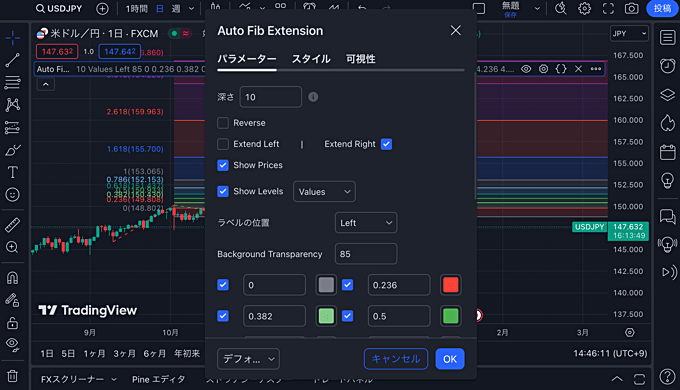
Task: Hide all drawings with eye icon
Action: point(13,345)
